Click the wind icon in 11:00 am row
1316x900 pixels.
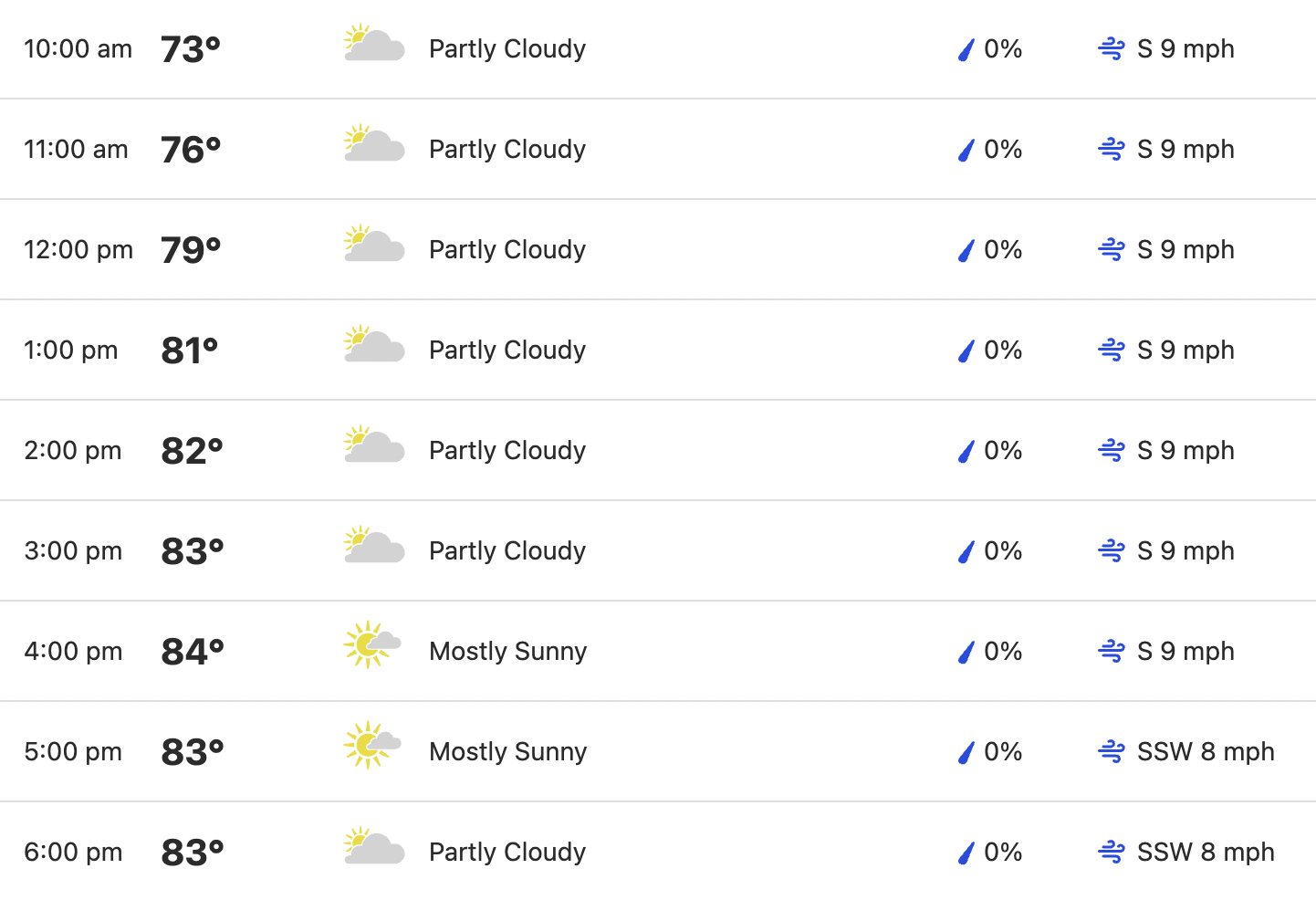coord(1112,149)
